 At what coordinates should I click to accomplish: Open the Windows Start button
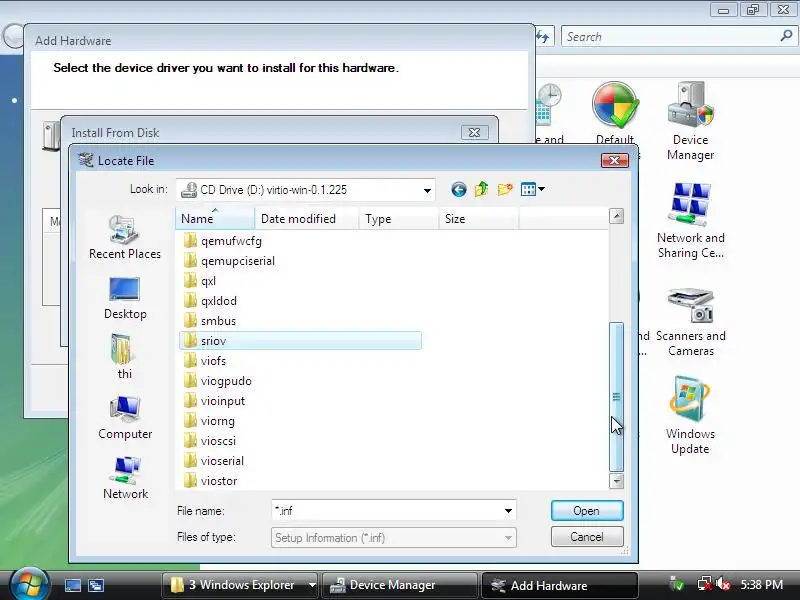(29, 584)
